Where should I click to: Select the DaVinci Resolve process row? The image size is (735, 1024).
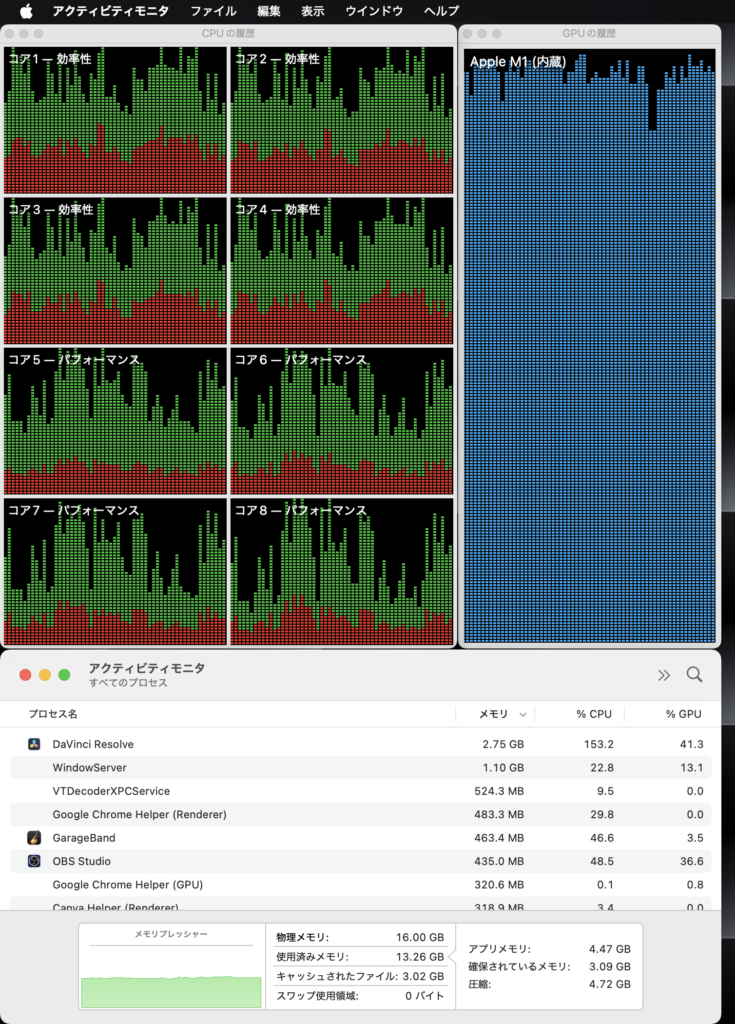360,744
